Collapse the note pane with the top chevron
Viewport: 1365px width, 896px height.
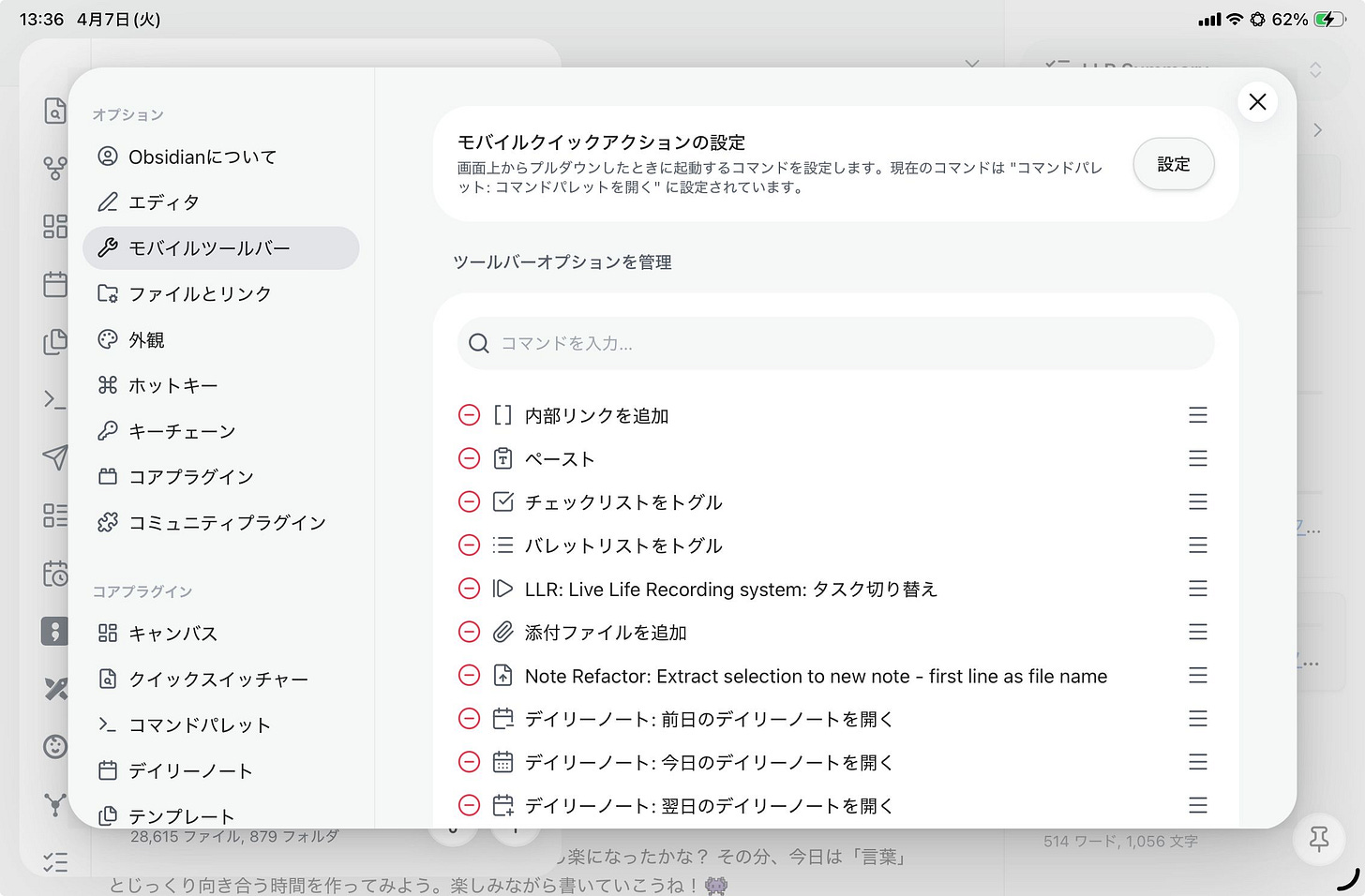(x=972, y=65)
